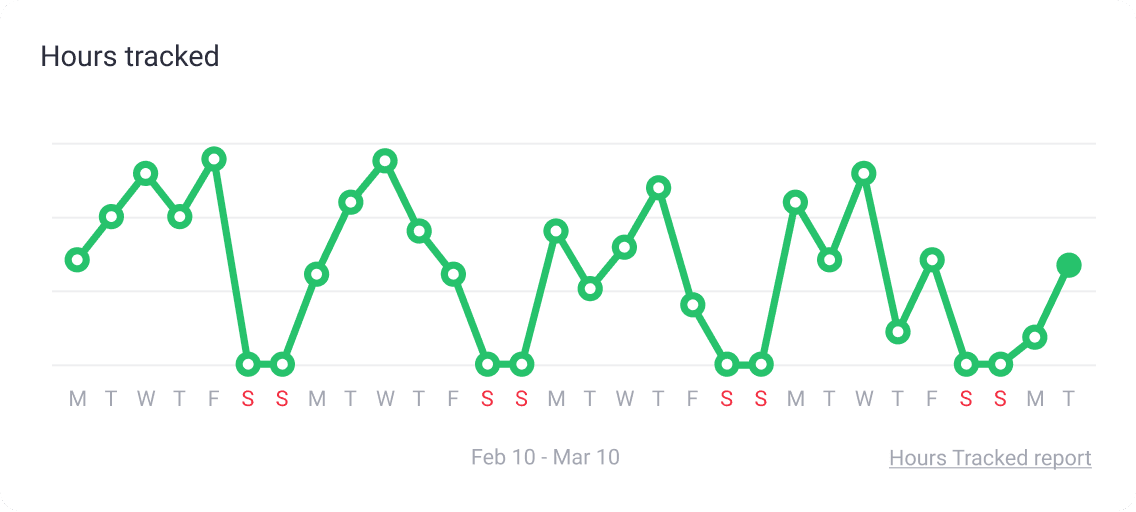Select the very first Monday data point
1136x512 pixels.
(77, 260)
